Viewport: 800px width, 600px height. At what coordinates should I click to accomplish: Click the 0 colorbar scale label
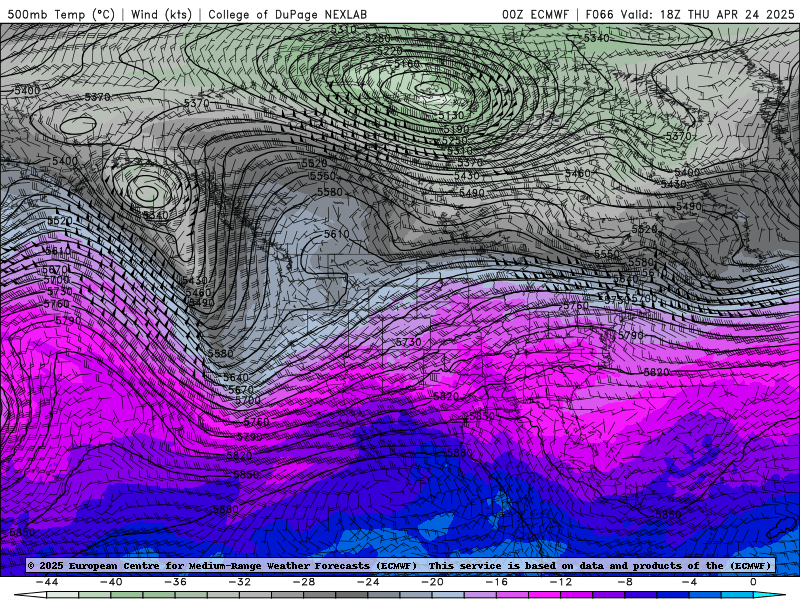tap(753, 582)
